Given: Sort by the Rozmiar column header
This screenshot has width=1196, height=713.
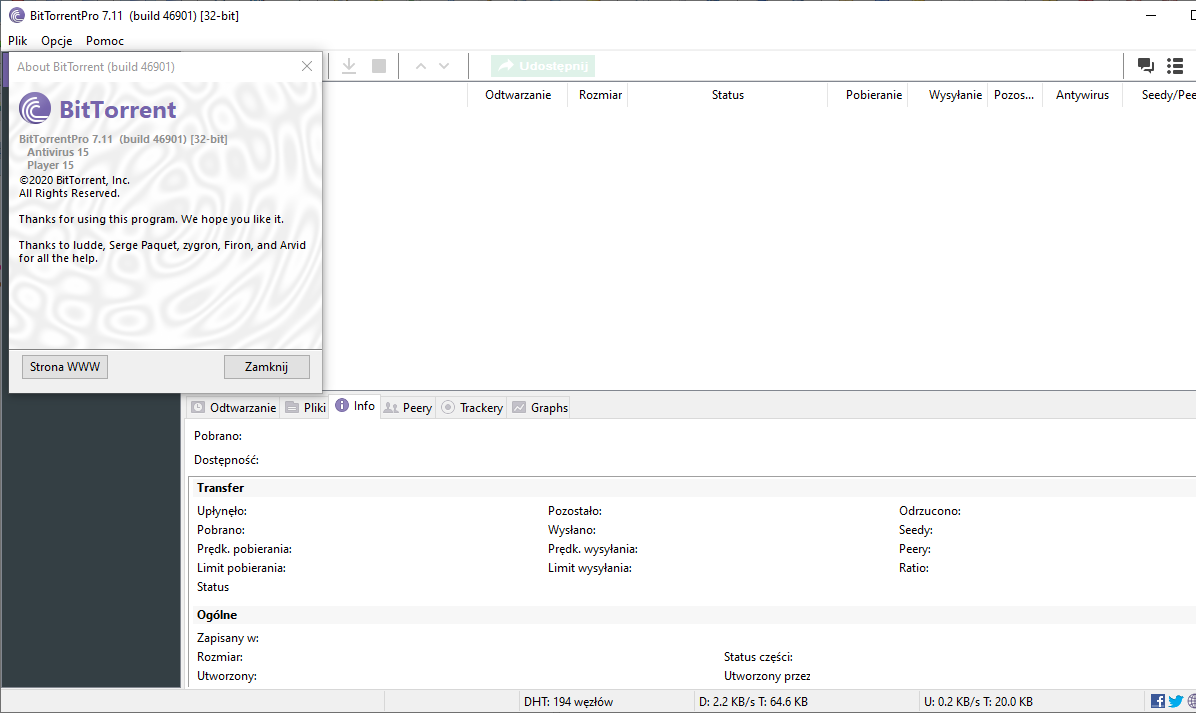Looking at the screenshot, I should click(x=600, y=95).
